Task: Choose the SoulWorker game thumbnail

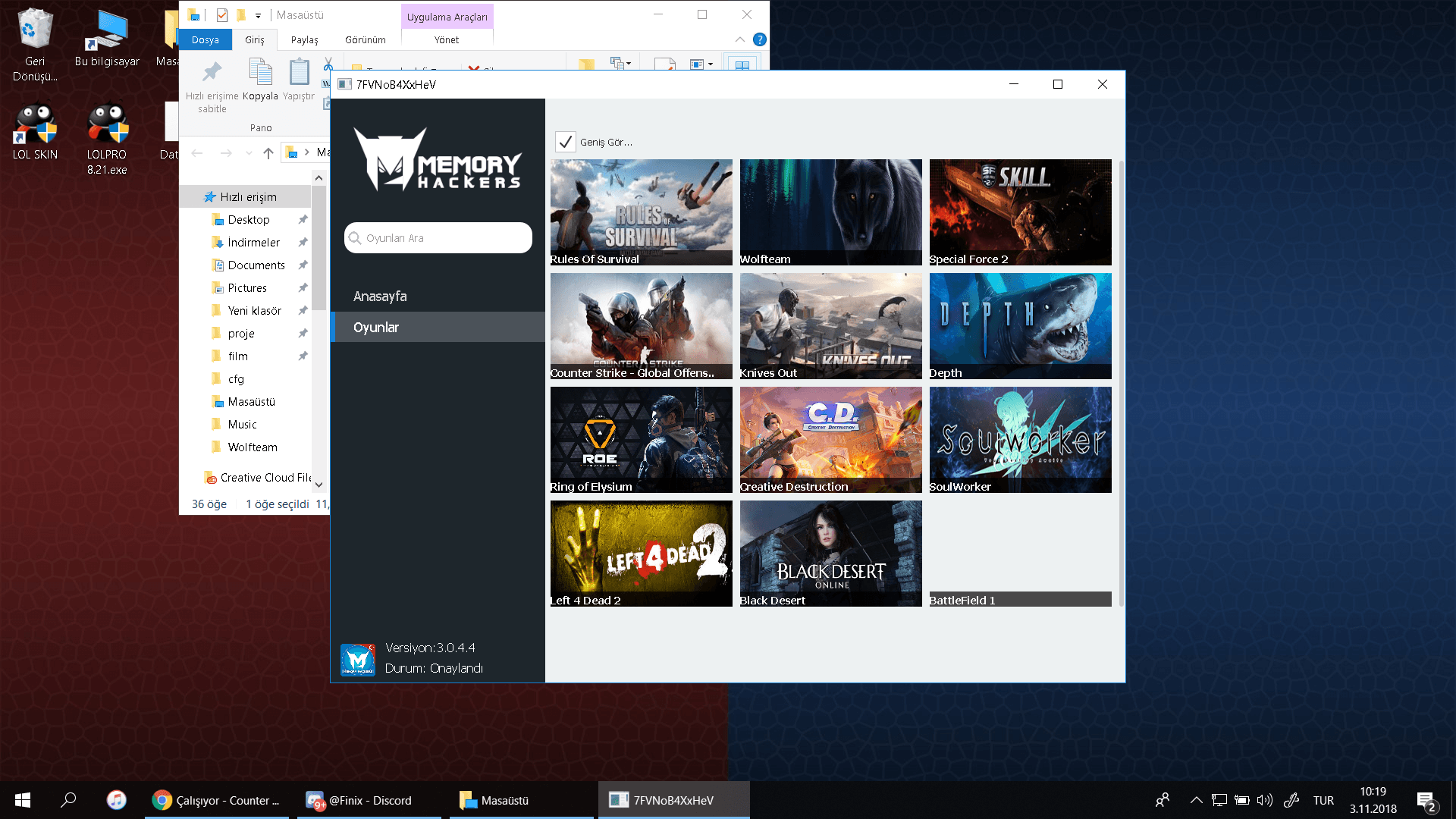Action: 1021,440
